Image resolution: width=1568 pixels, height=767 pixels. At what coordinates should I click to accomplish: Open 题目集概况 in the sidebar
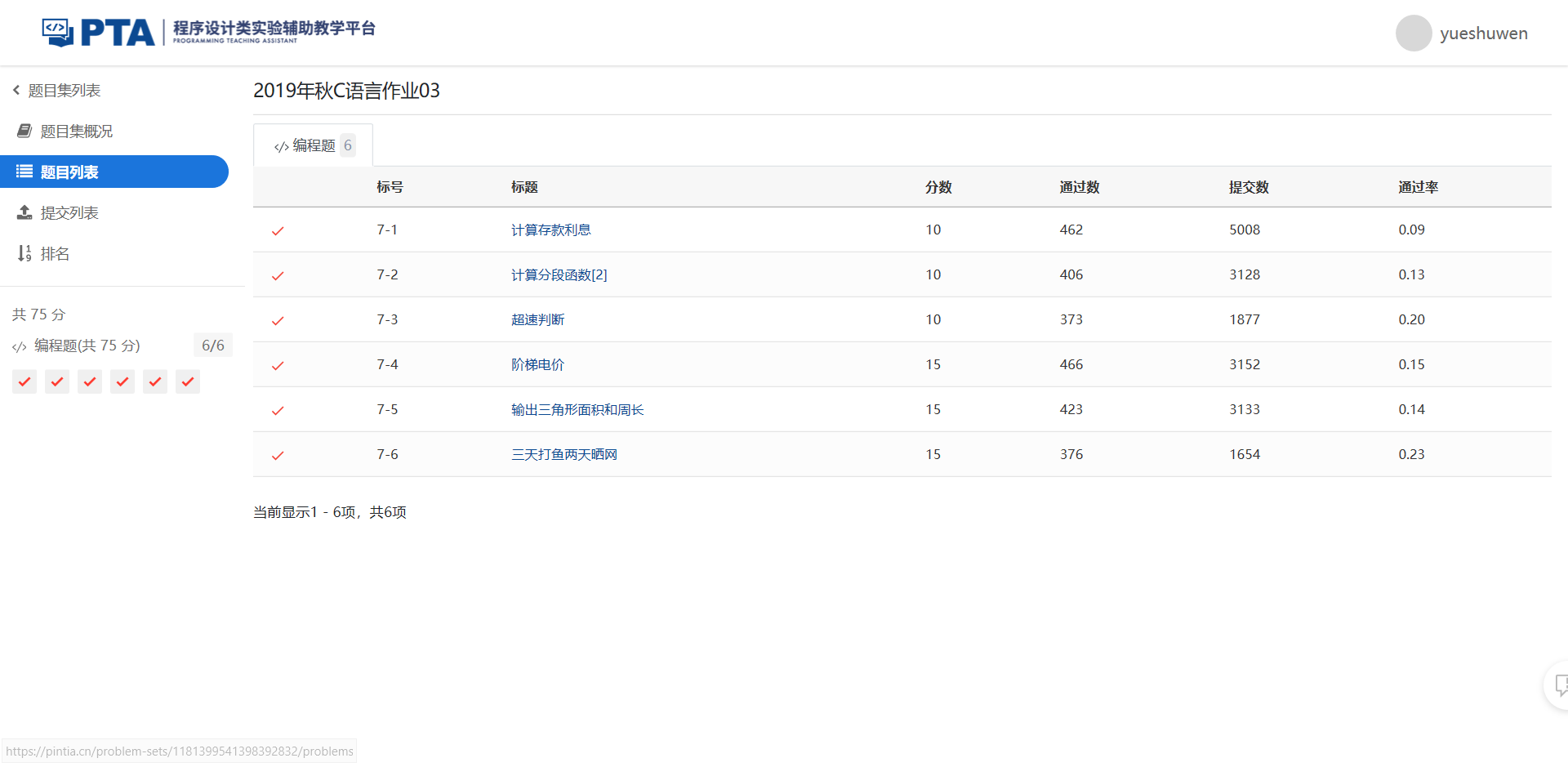pos(77,131)
